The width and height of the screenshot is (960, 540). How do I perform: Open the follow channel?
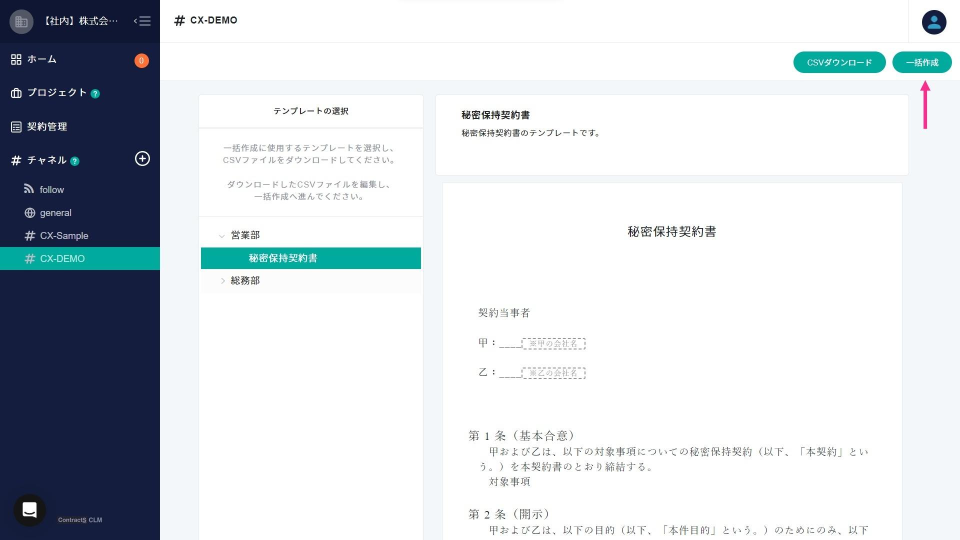pos(51,189)
